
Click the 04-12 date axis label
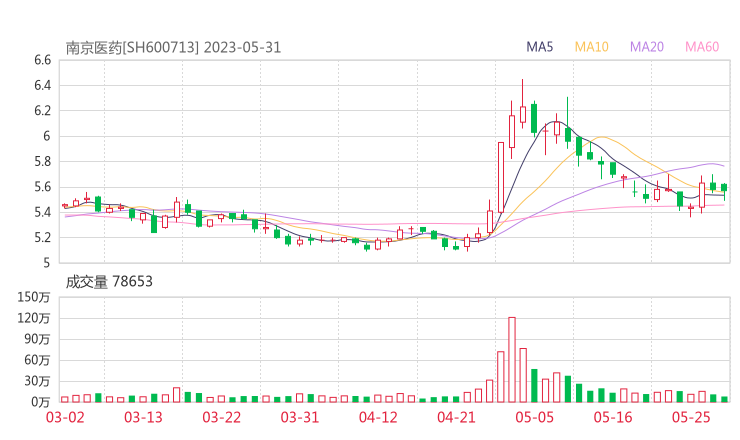click(378, 417)
